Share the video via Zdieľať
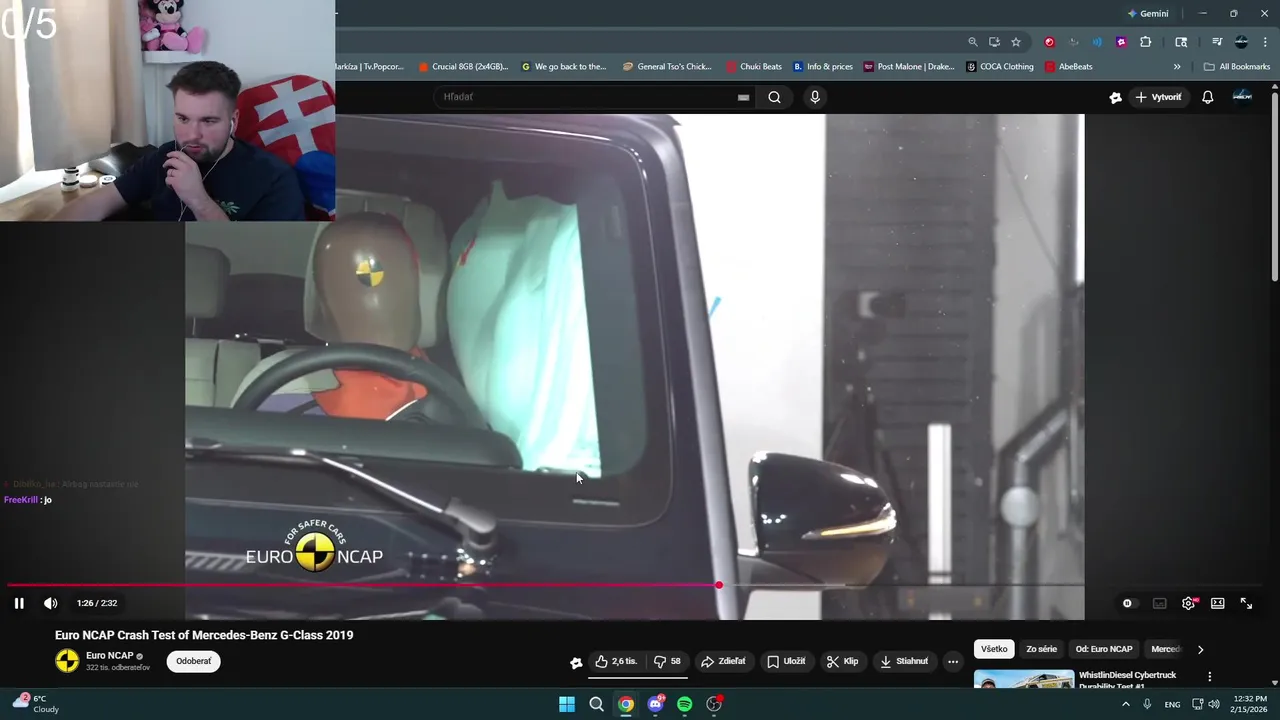 723,661
